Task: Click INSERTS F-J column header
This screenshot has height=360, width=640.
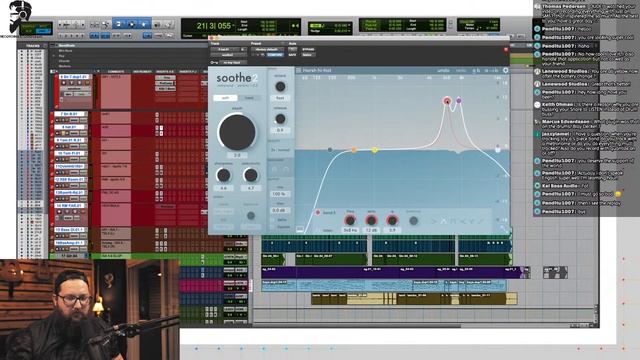Action: tap(188, 71)
